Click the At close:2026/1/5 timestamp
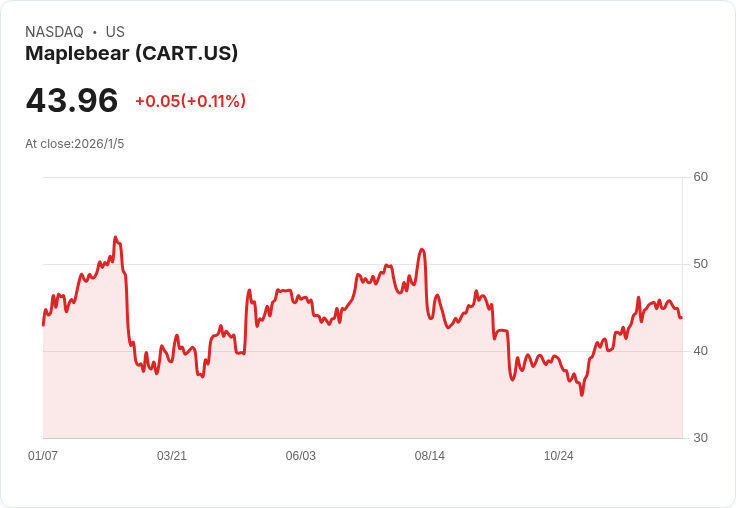 75,144
